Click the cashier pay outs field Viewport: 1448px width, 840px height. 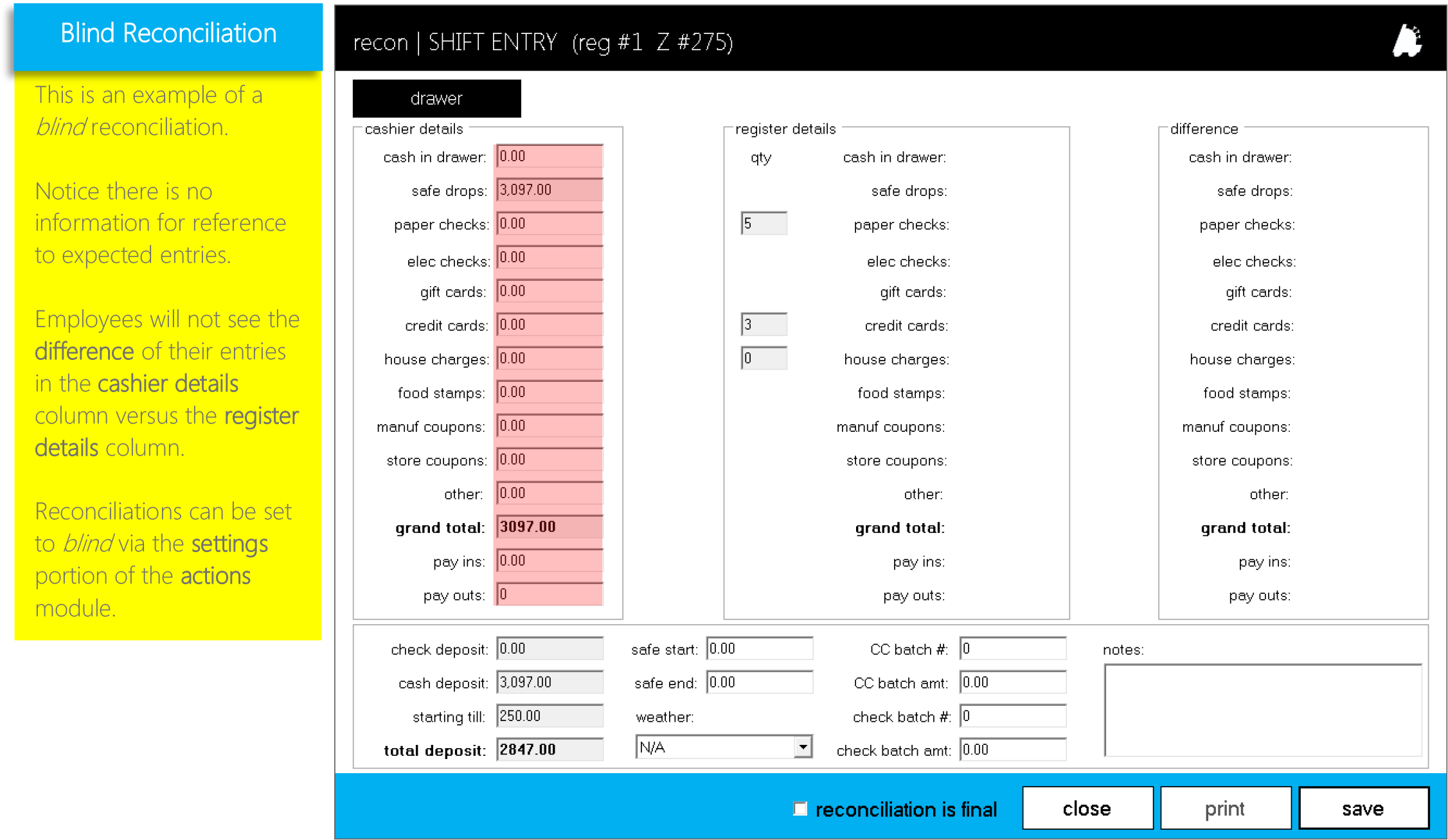pyautogui.click(x=550, y=594)
